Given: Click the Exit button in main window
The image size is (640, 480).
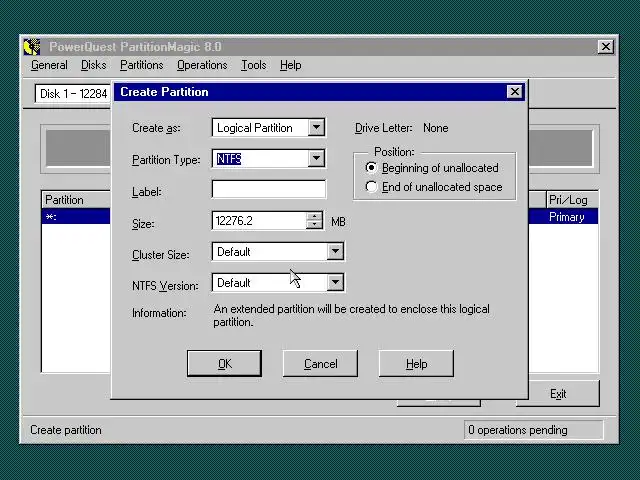Looking at the screenshot, I should pos(558,394).
